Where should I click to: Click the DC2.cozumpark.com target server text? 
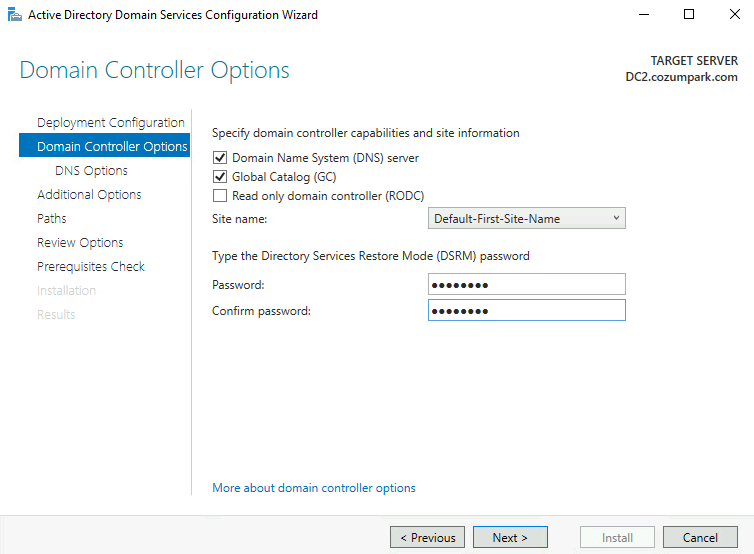coord(681,77)
